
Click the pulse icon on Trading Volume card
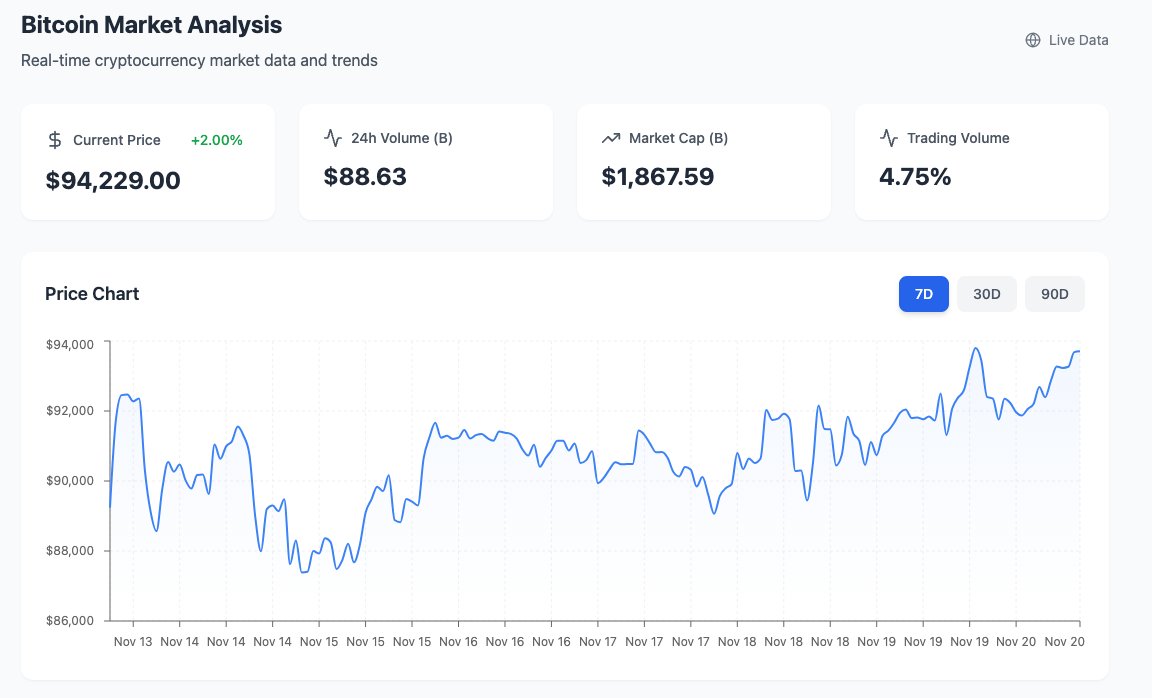(x=888, y=138)
